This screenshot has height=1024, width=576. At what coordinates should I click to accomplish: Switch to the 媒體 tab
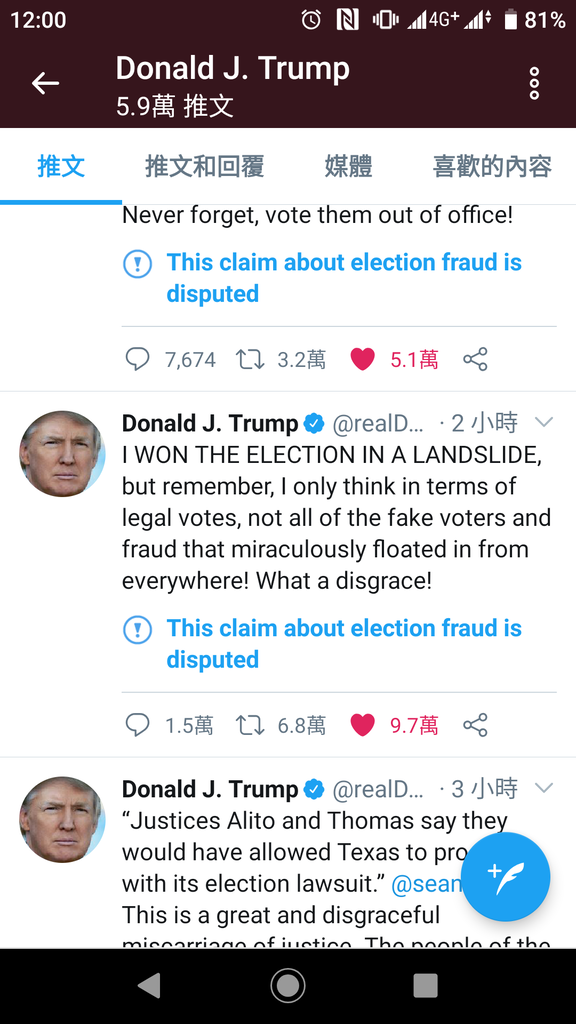click(x=348, y=167)
